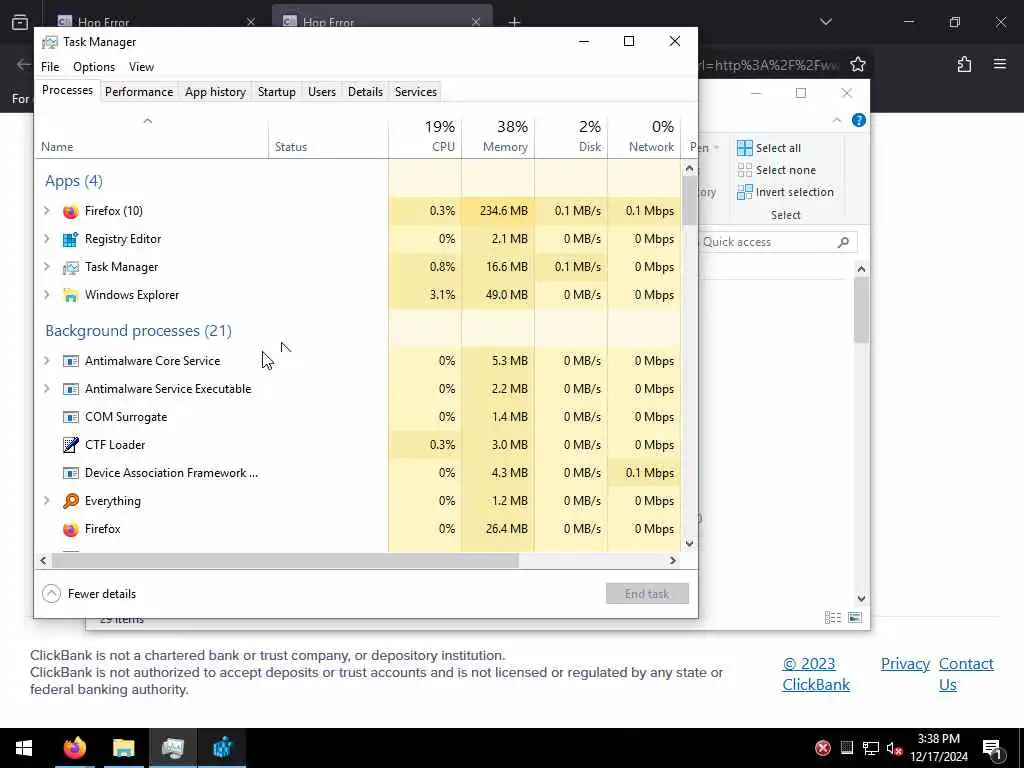
Task: Open the Firefox hamburger menu
Action: (x=1000, y=64)
